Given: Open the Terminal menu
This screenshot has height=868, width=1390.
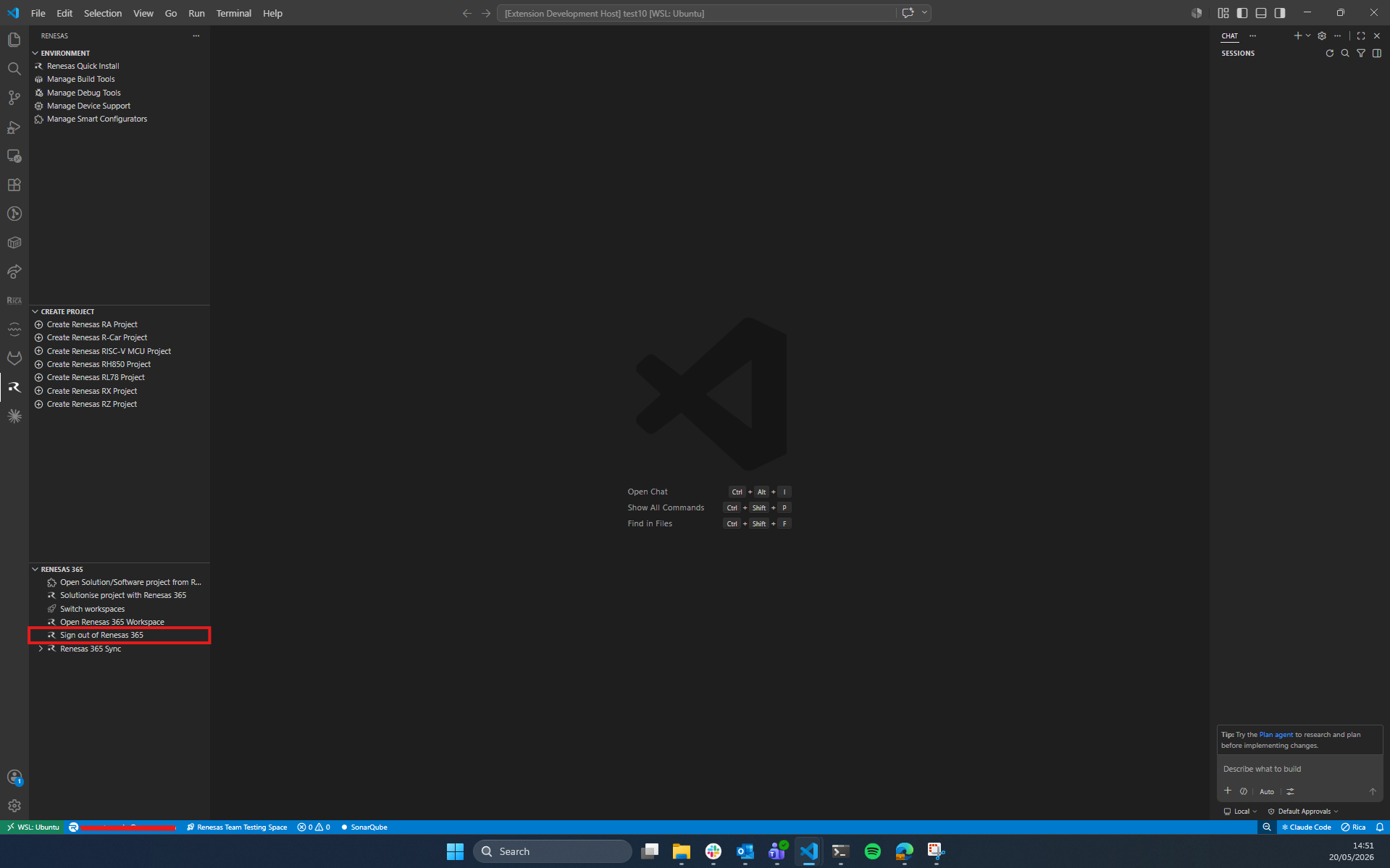Looking at the screenshot, I should pyautogui.click(x=233, y=13).
